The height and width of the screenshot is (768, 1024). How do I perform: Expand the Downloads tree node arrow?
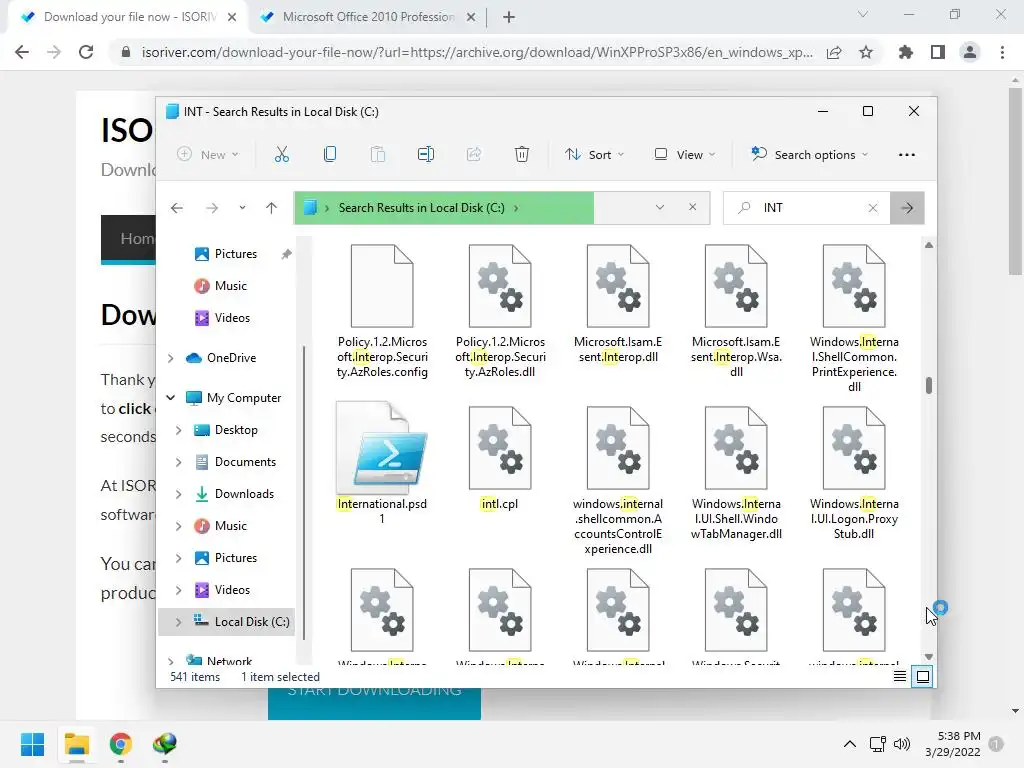pyautogui.click(x=178, y=494)
